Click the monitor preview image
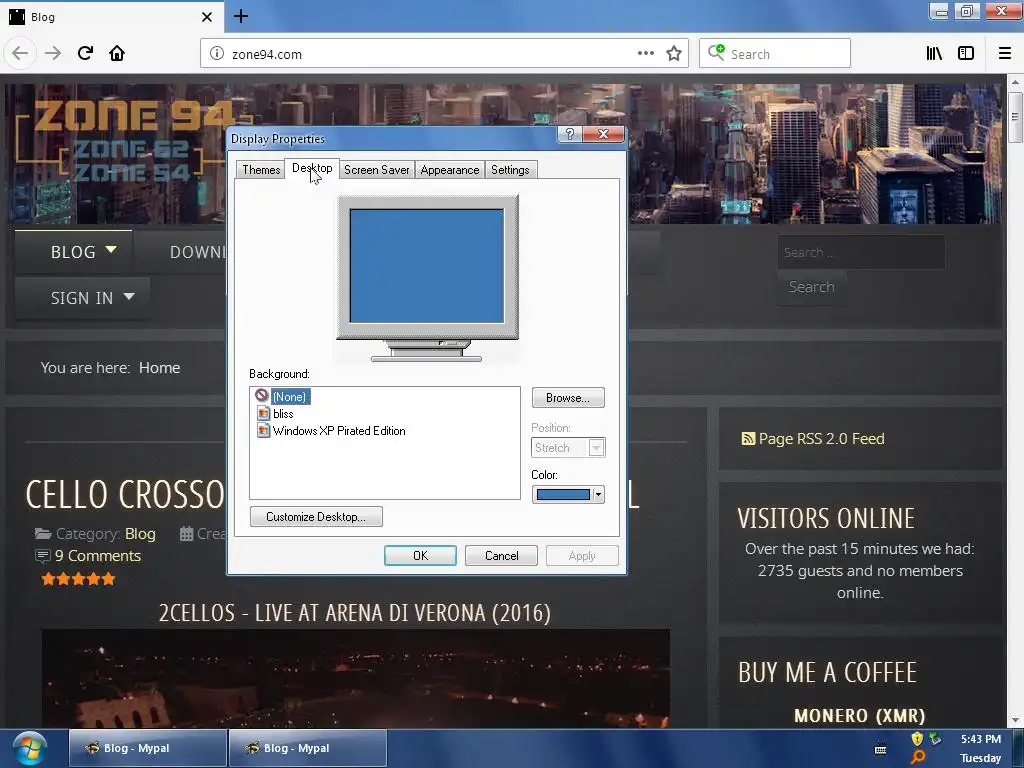The height and width of the screenshot is (768, 1024). (428, 278)
